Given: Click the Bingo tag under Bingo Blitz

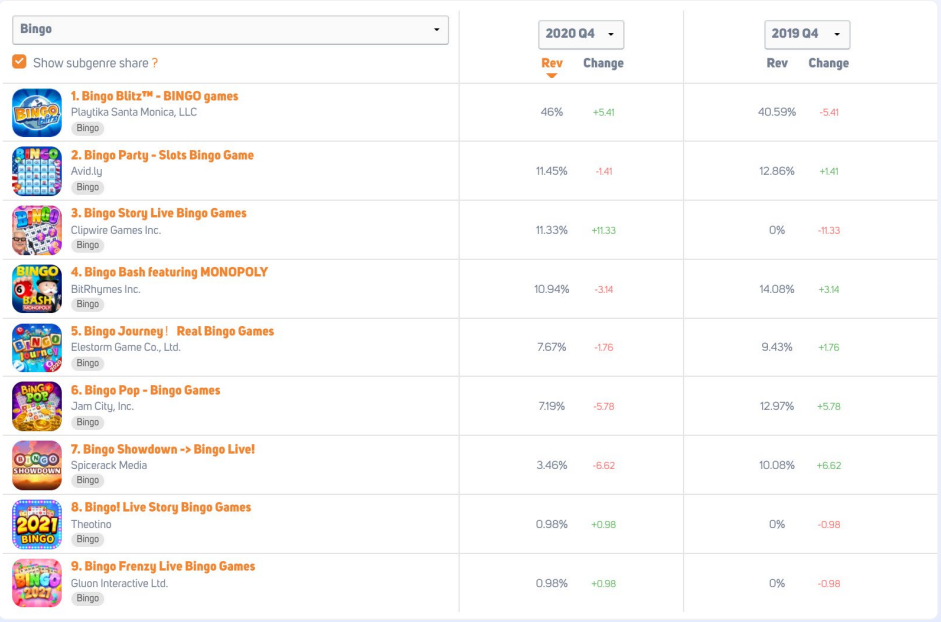Looking at the screenshot, I should 88,128.
